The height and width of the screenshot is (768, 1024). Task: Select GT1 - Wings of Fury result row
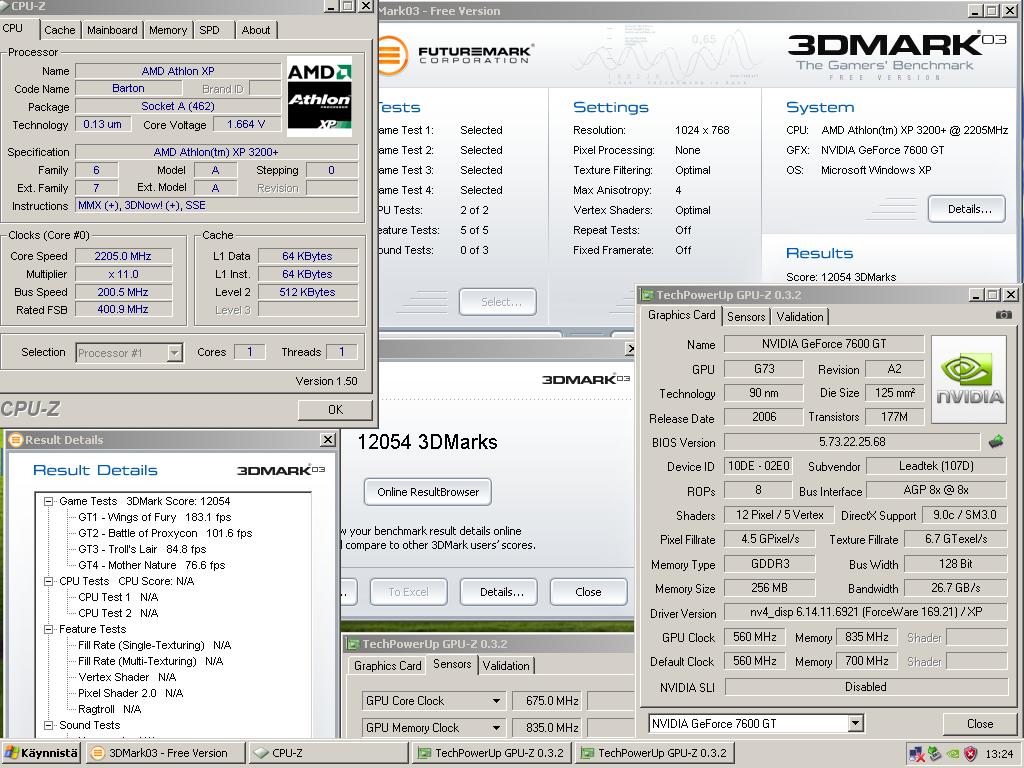tap(155, 517)
